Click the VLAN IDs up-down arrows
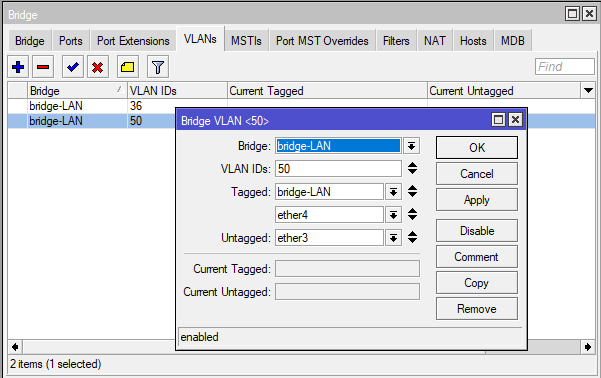Viewport: 601px width, 378px height. pyautogui.click(x=412, y=168)
